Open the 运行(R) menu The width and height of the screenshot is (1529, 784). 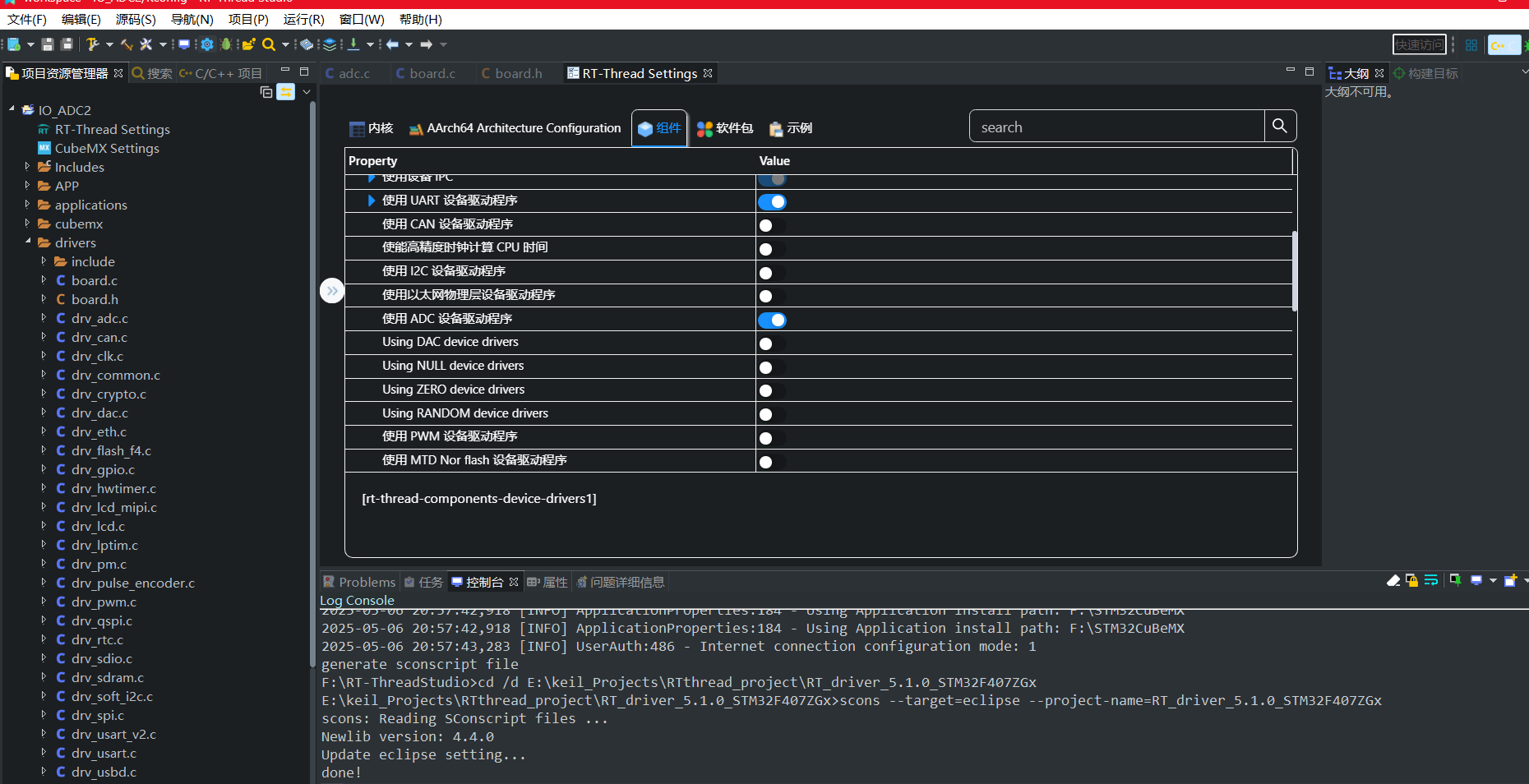(303, 19)
